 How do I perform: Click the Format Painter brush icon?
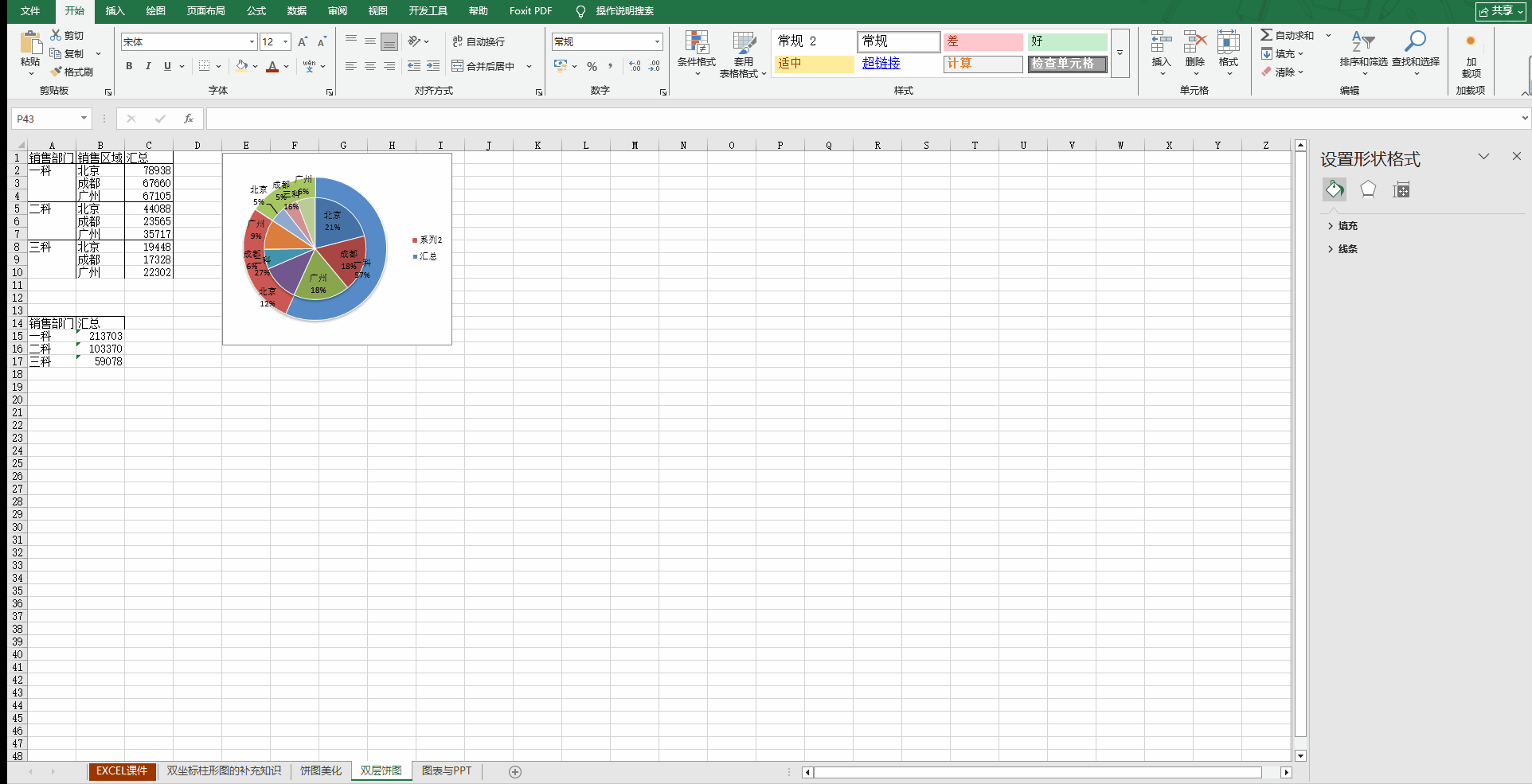click(x=57, y=72)
